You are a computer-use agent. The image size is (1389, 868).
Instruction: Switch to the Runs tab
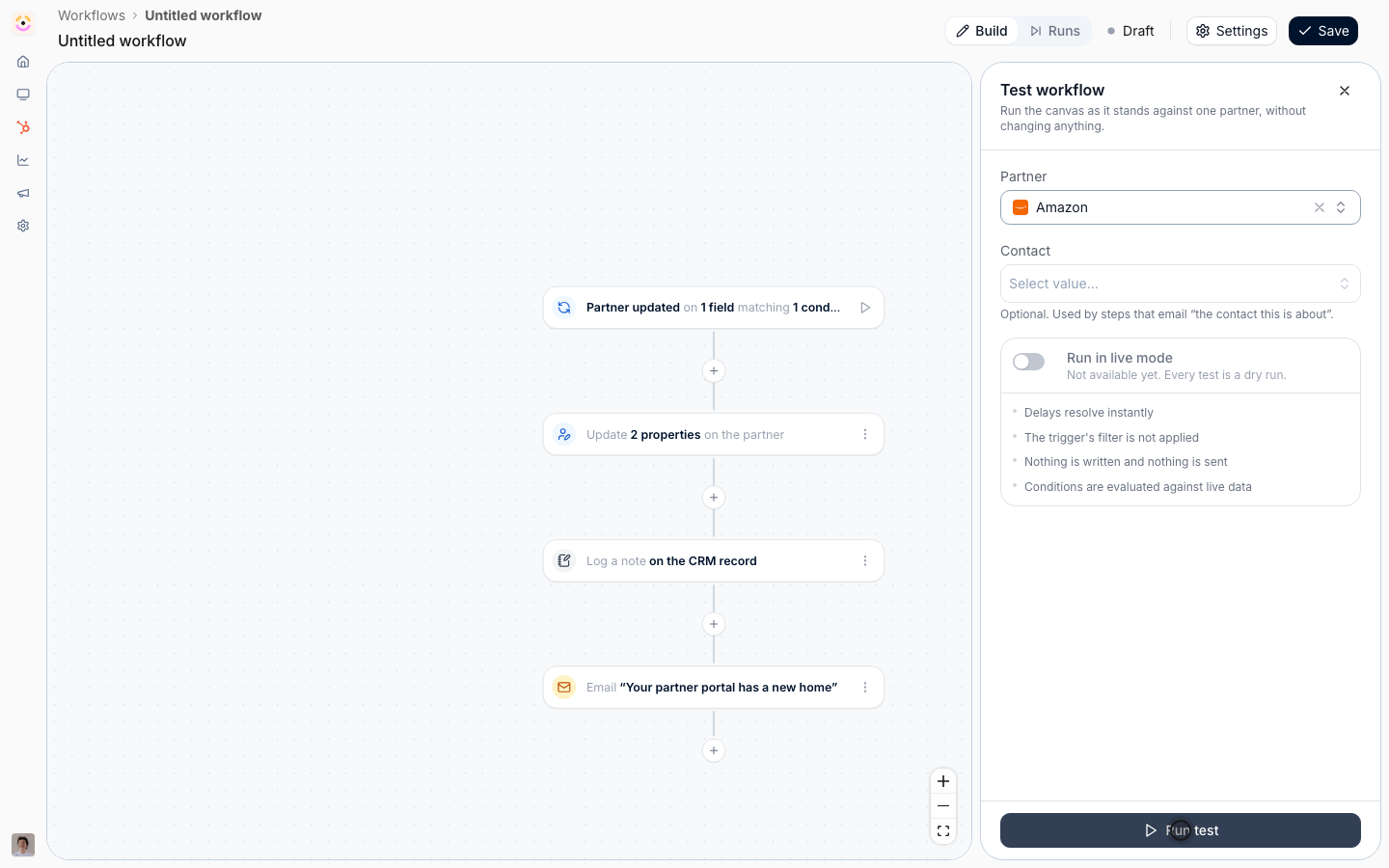coord(1054,31)
